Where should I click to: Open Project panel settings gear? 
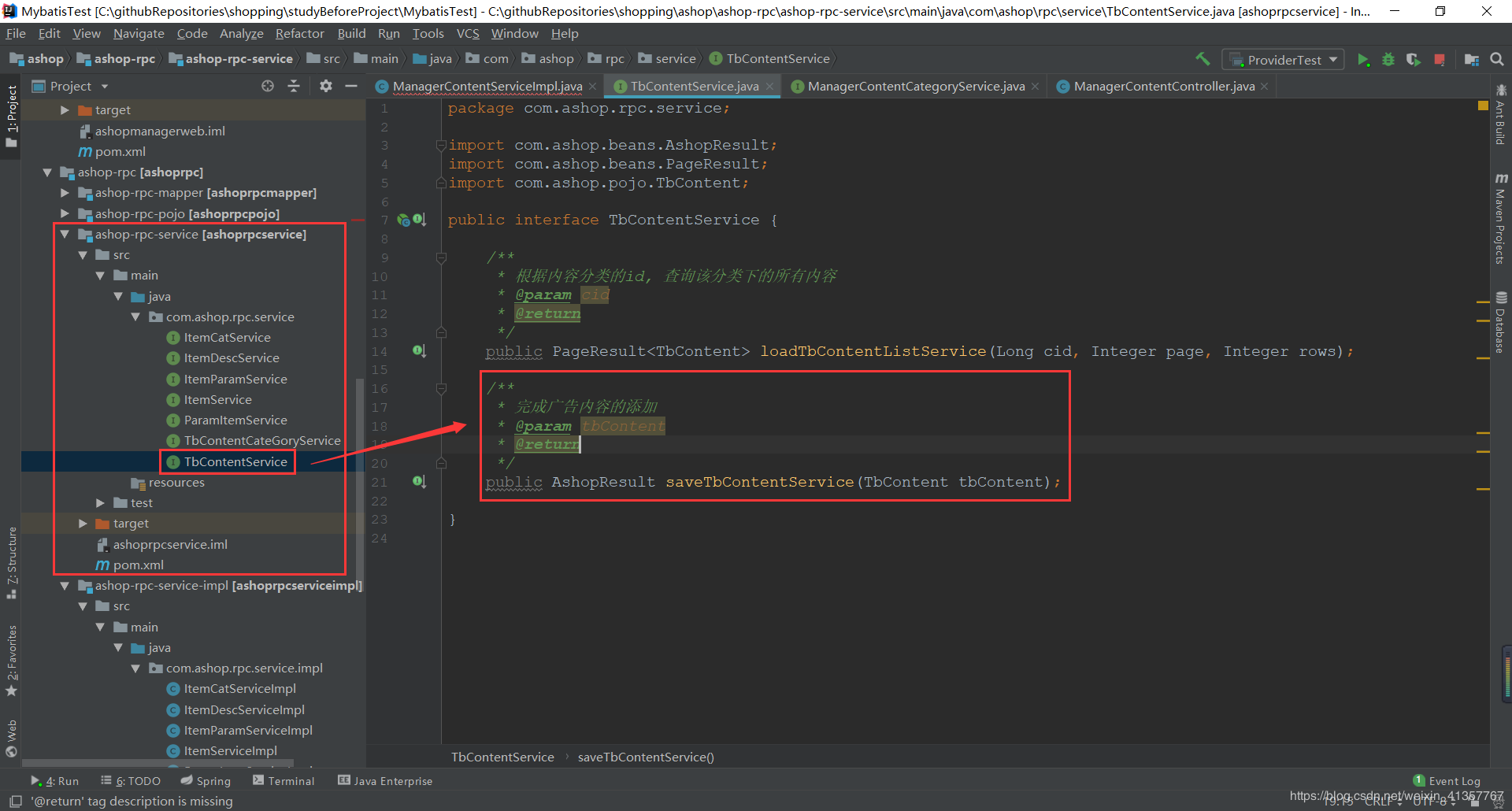click(325, 86)
